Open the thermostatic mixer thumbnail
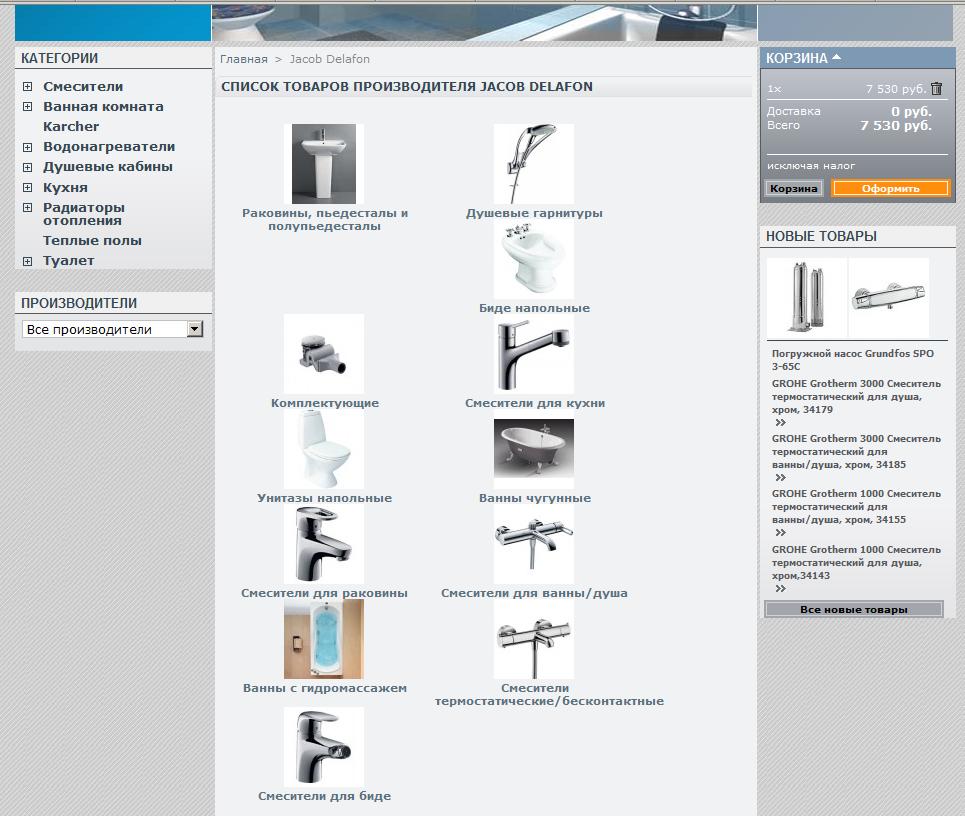Screen dimensions: 965x816 click(534, 639)
